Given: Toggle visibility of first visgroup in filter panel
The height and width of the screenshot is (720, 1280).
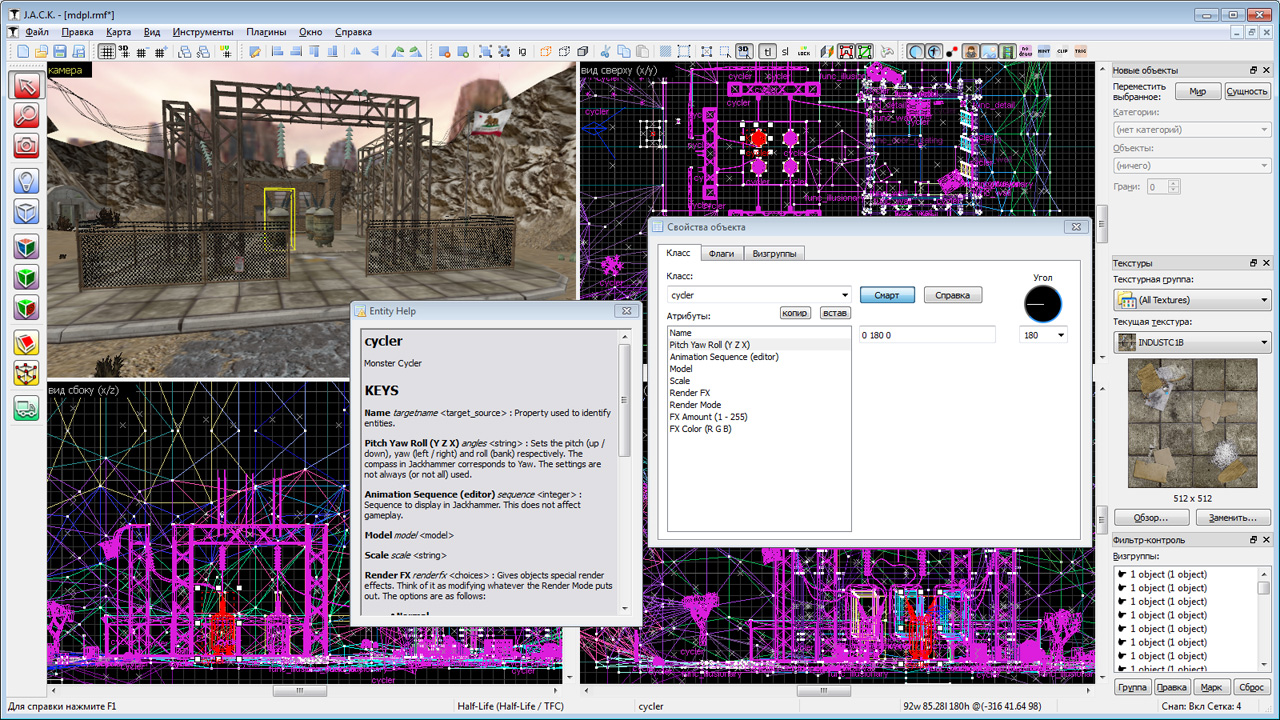Looking at the screenshot, I should pyautogui.click(x=1122, y=573).
